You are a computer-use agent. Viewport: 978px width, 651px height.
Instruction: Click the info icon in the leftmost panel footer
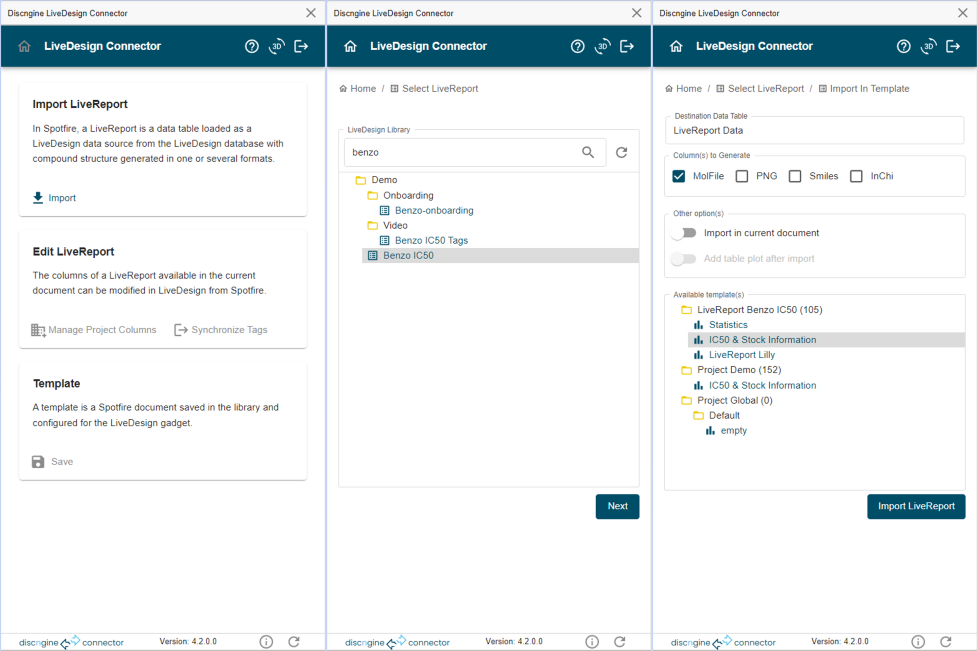(x=266, y=642)
